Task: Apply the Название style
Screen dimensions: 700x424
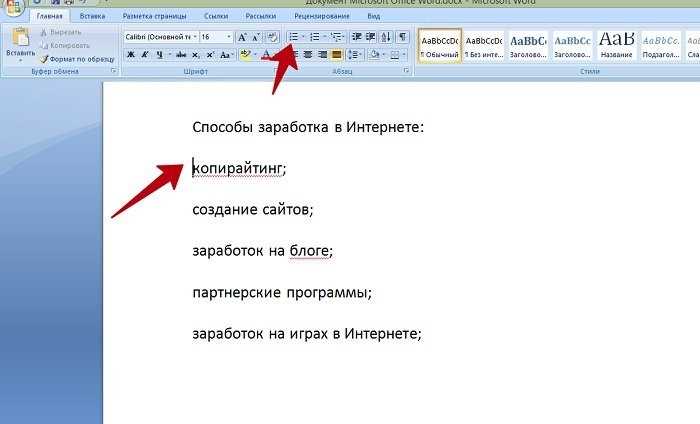Action: [x=617, y=46]
